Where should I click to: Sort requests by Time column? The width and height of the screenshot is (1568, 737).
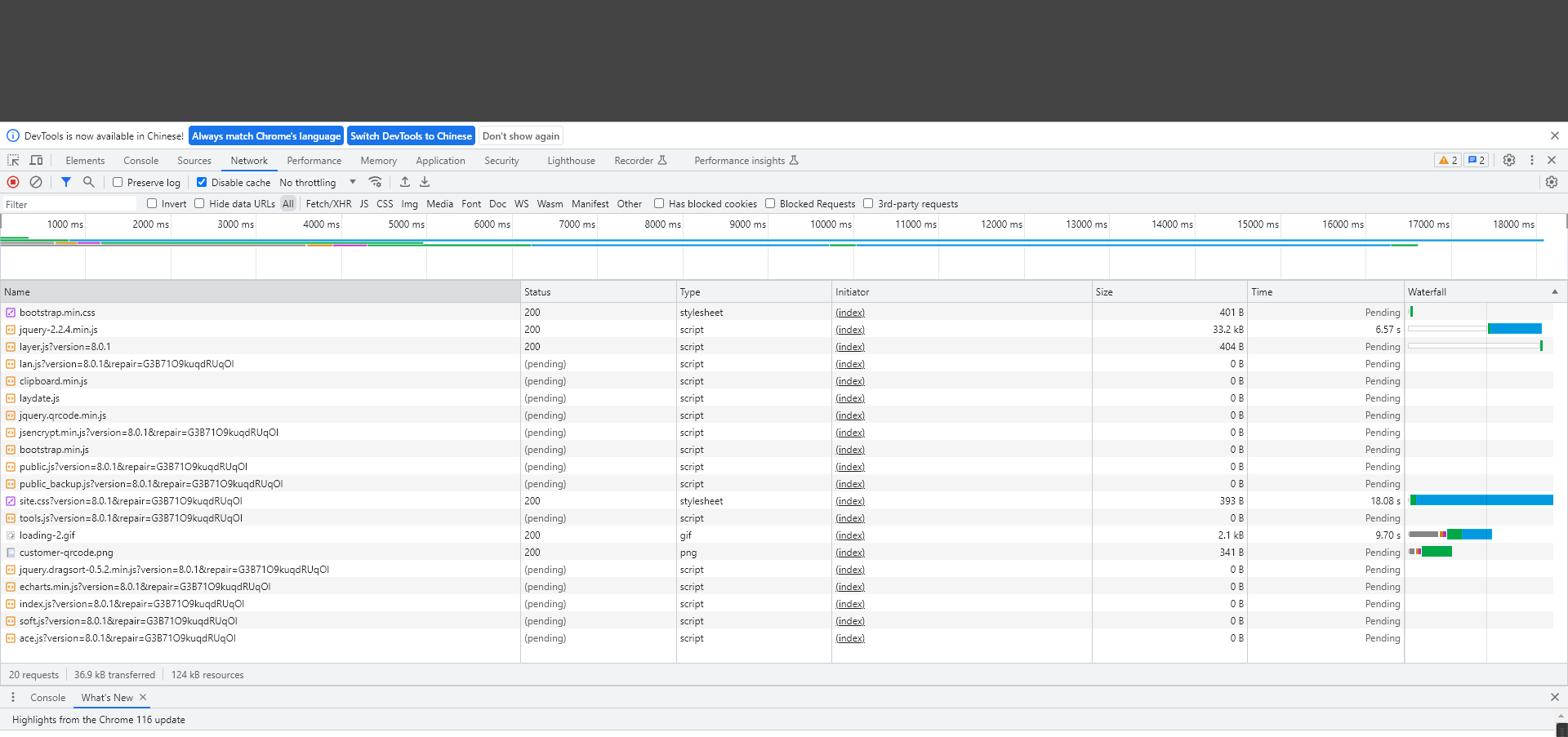coord(1325,291)
